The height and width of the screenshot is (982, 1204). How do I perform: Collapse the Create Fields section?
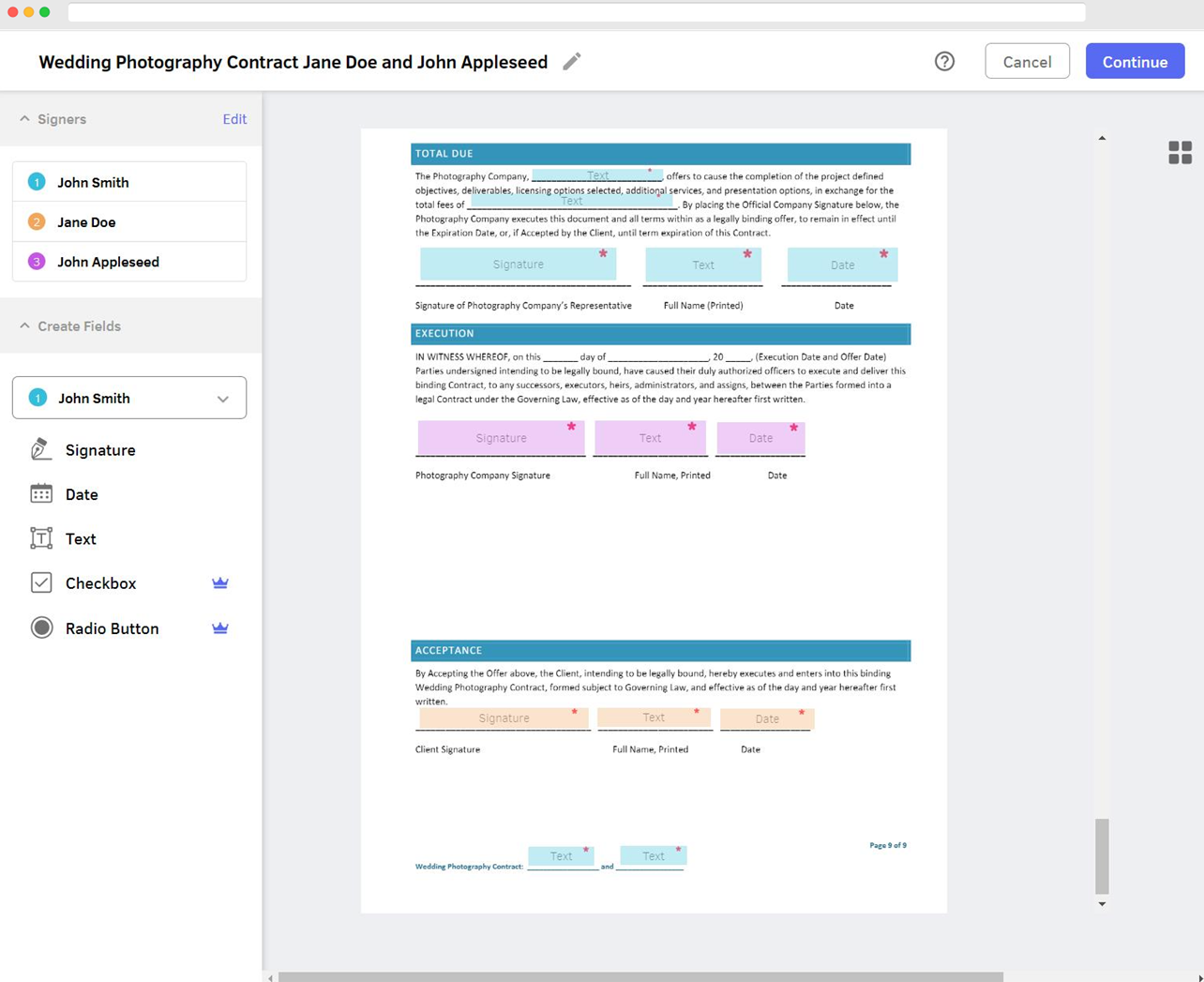click(23, 325)
